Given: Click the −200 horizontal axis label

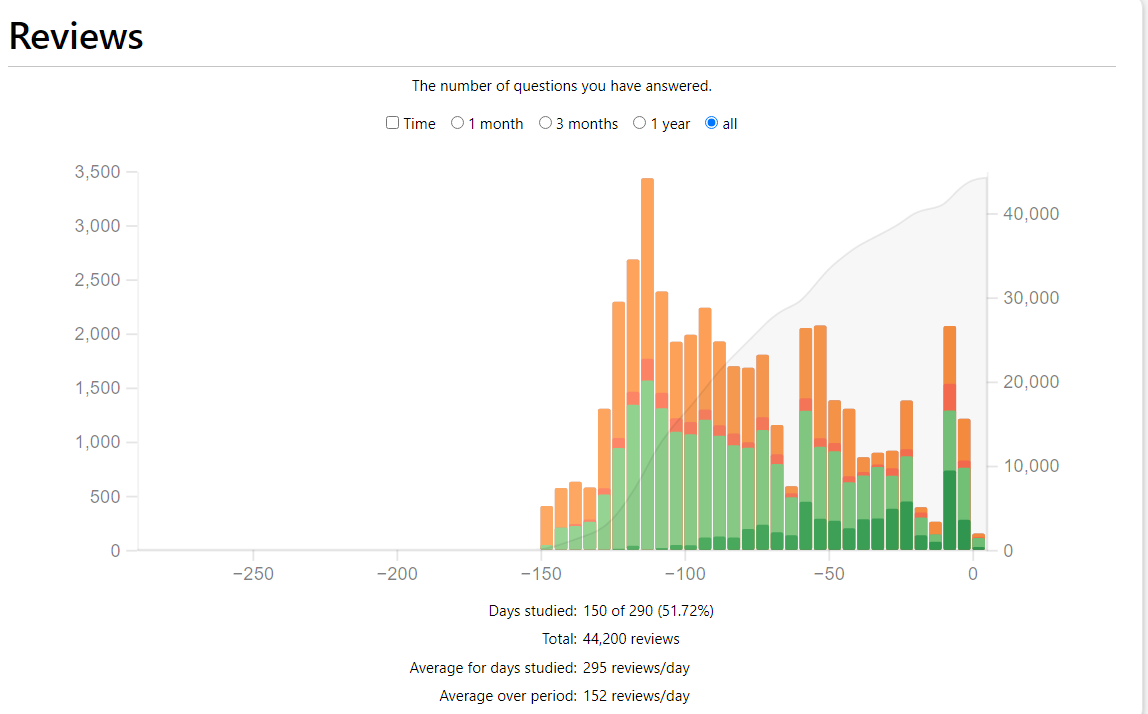Looking at the screenshot, I should pyautogui.click(x=397, y=574).
